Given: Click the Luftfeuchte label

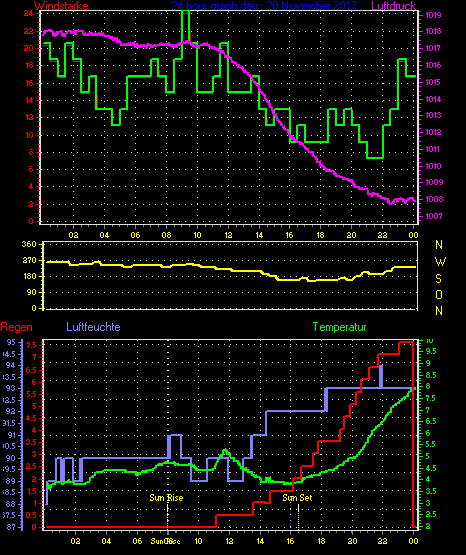Looking at the screenshot, I should click(93, 327).
